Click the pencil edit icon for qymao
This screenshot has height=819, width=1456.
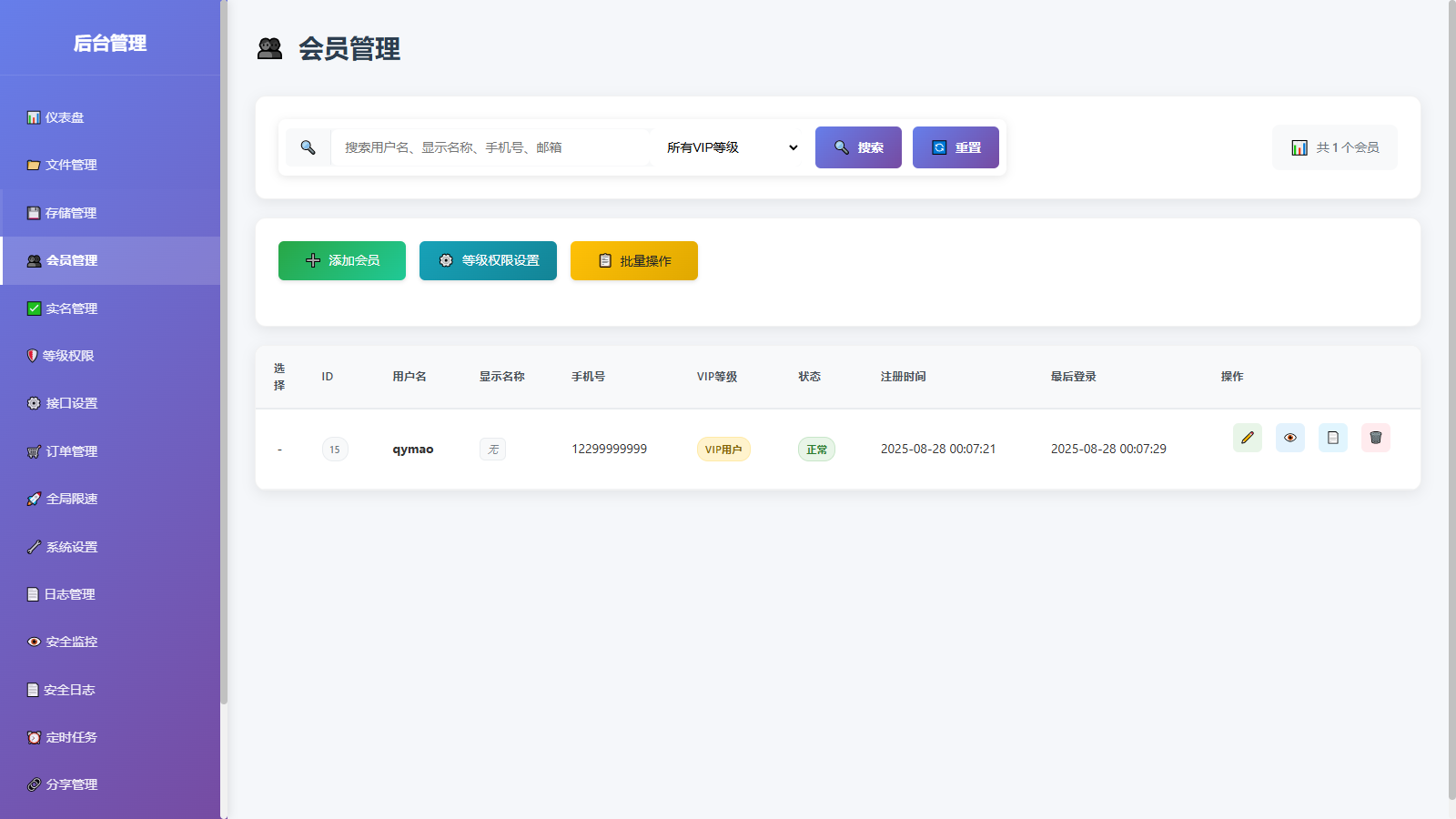point(1248,438)
